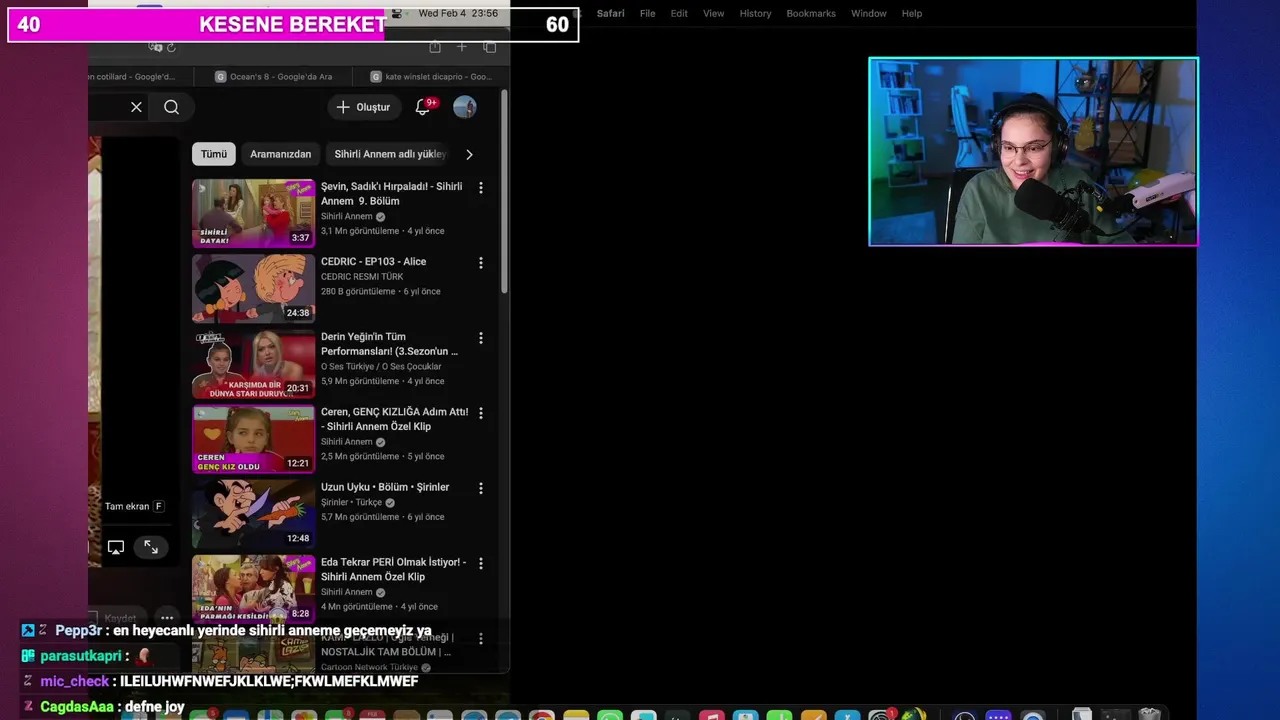
Task: Open 'Eda Tekrar PERİ Olmak İstiyor' title
Action: point(393,569)
